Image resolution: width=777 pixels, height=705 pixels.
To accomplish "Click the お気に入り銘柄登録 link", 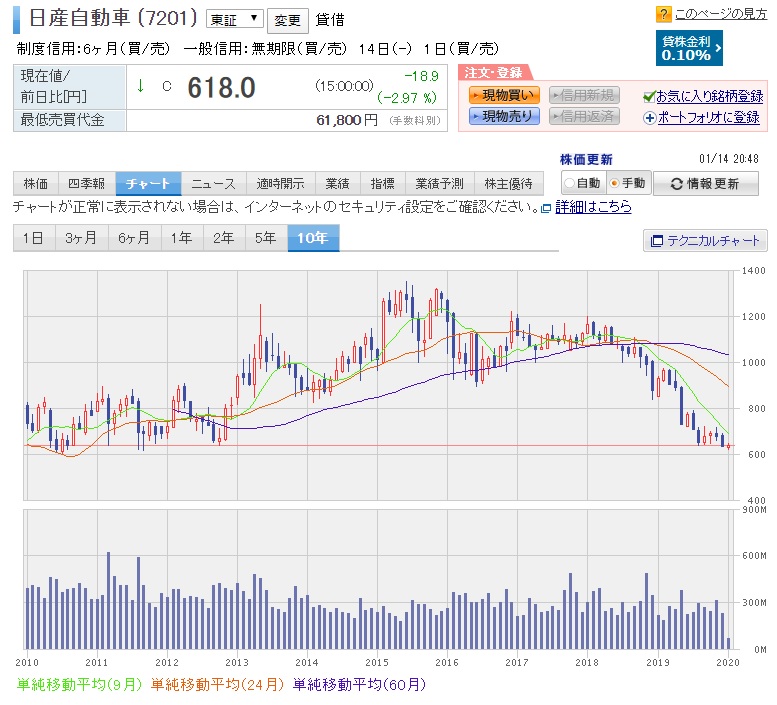I will [710, 97].
